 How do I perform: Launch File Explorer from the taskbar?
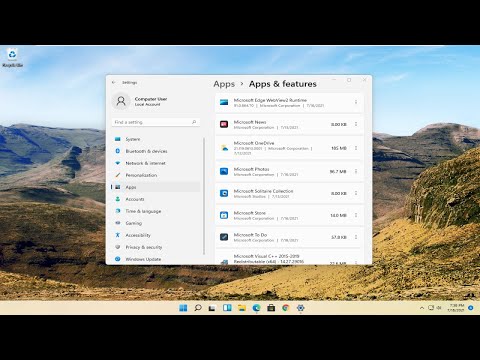[242, 308]
